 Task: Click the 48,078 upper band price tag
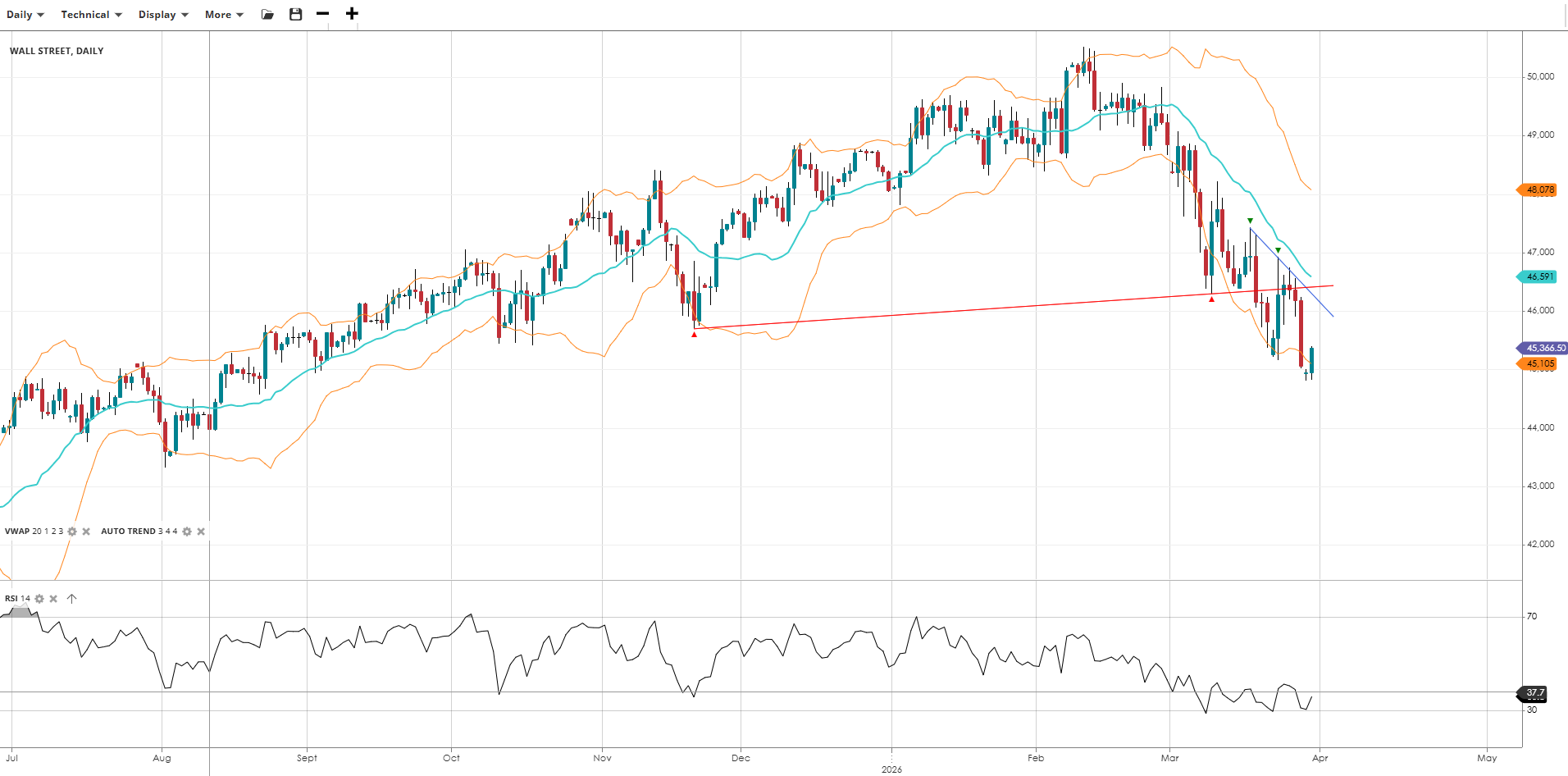tap(1539, 189)
